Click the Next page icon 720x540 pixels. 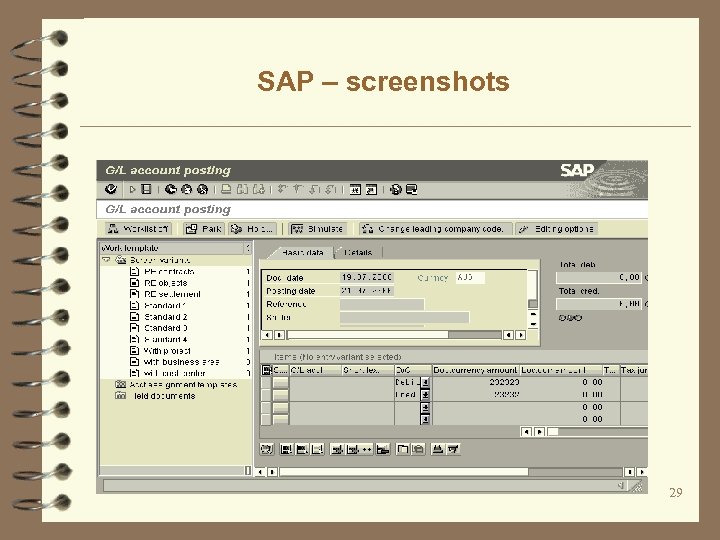click(314, 189)
